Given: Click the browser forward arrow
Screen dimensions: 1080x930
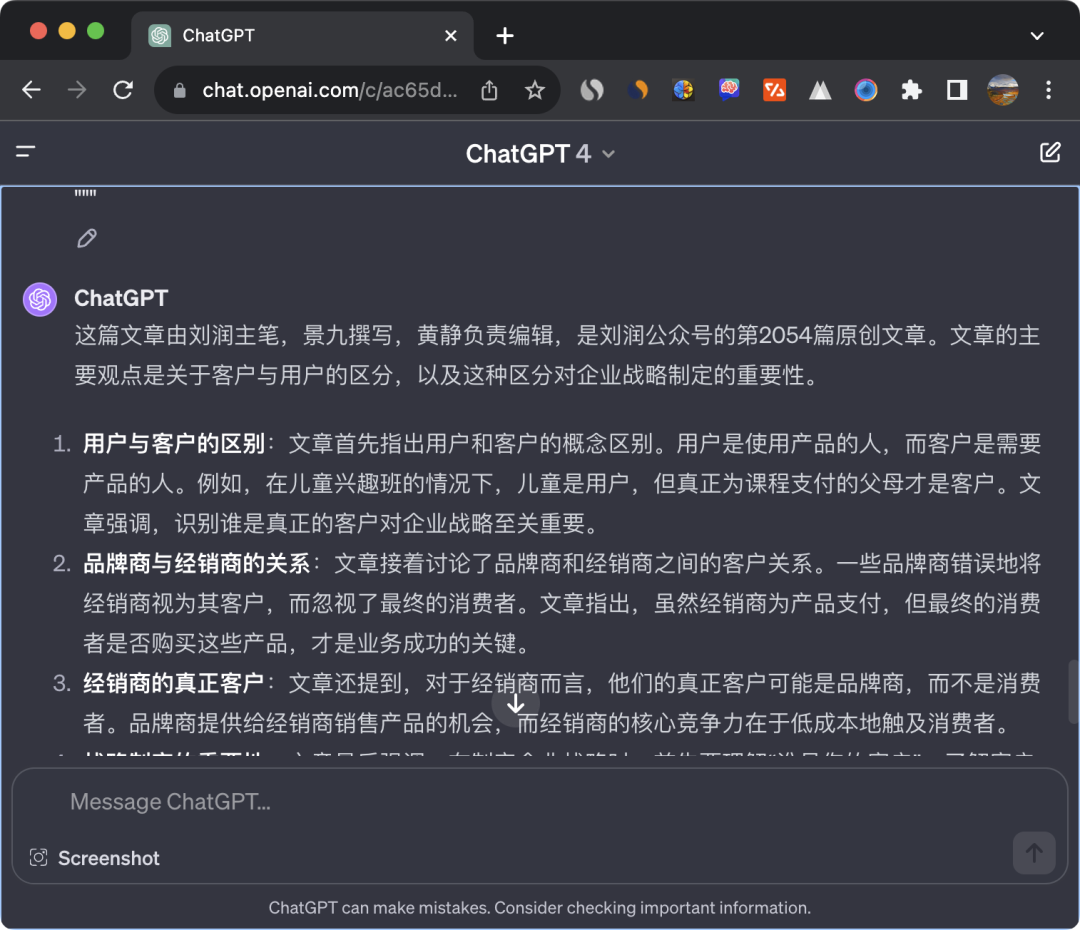Looking at the screenshot, I should coord(77,90).
